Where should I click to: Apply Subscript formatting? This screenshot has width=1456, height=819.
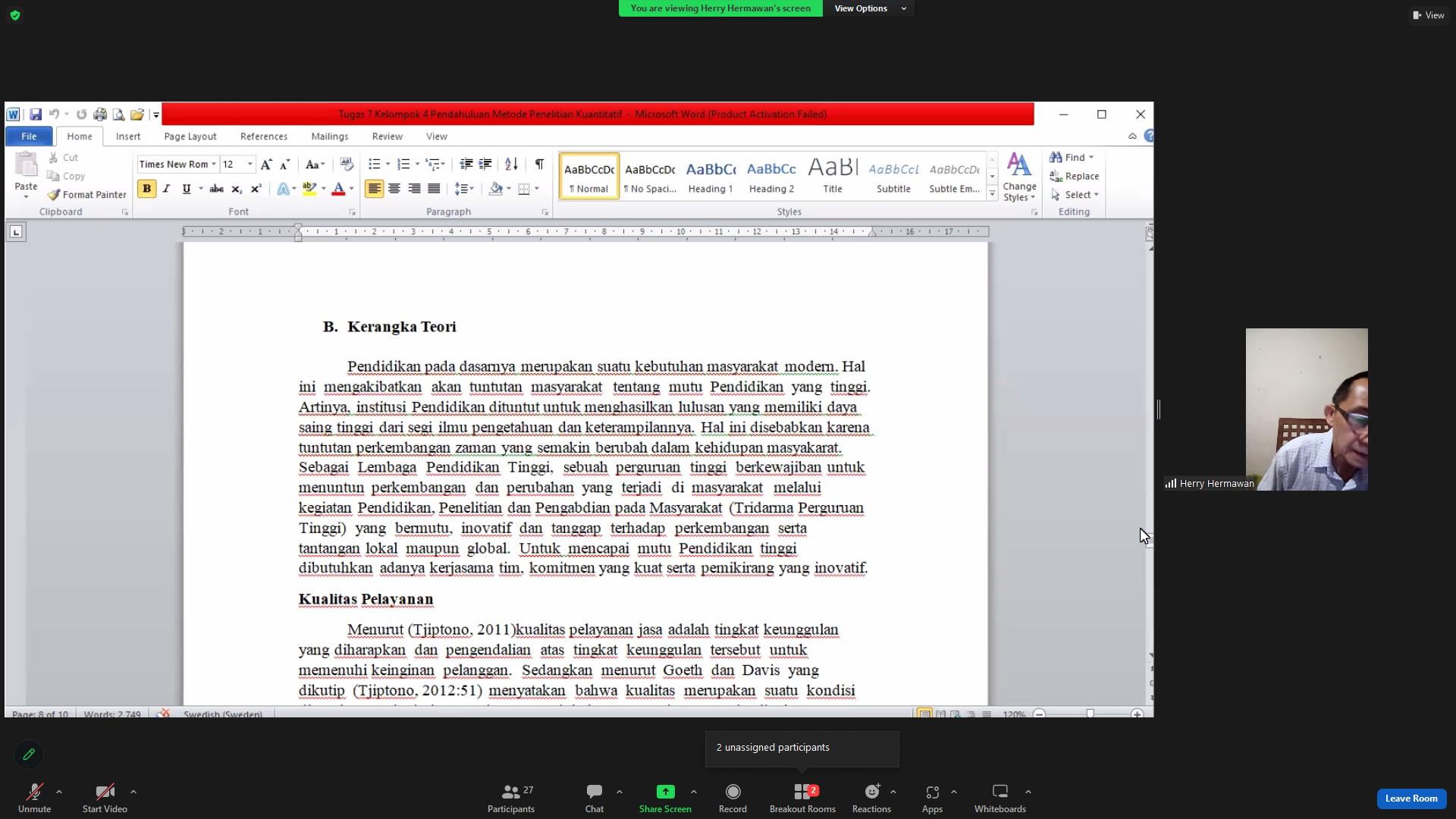[x=237, y=189]
